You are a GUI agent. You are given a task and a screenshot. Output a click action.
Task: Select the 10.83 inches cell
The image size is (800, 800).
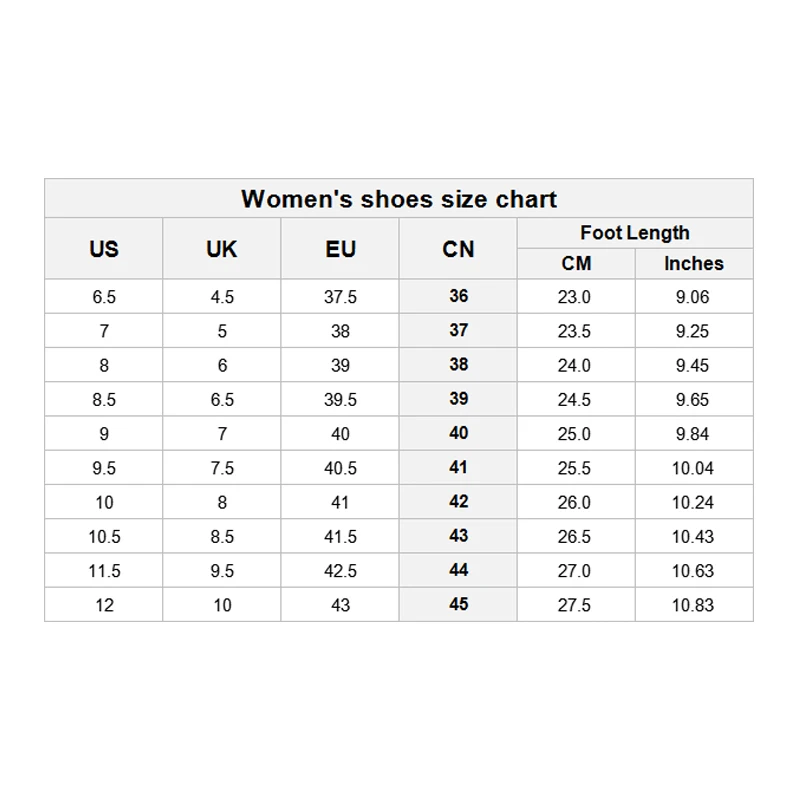(x=692, y=605)
